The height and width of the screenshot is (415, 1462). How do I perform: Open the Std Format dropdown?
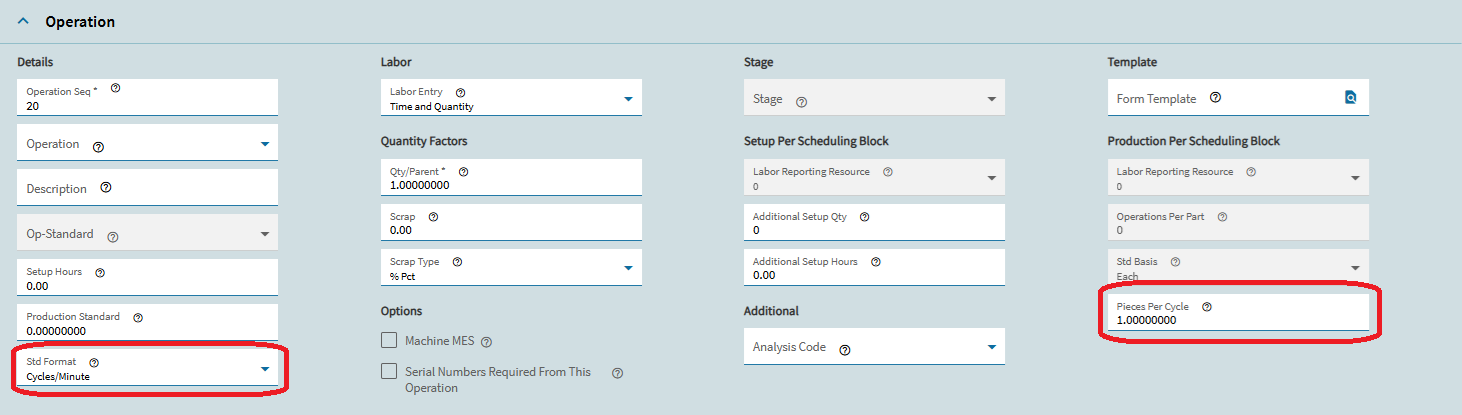tap(147, 369)
